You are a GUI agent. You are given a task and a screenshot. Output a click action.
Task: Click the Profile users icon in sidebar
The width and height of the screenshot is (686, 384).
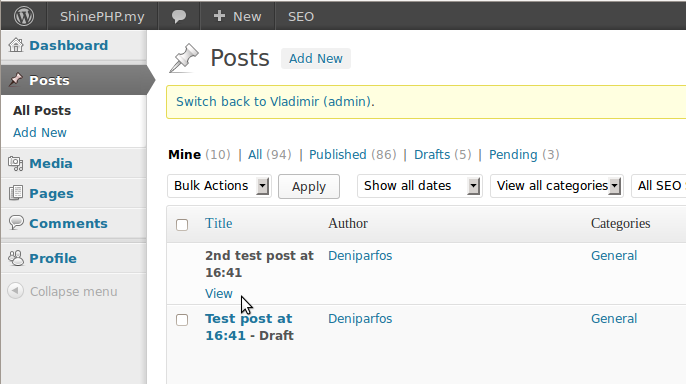[16, 258]
